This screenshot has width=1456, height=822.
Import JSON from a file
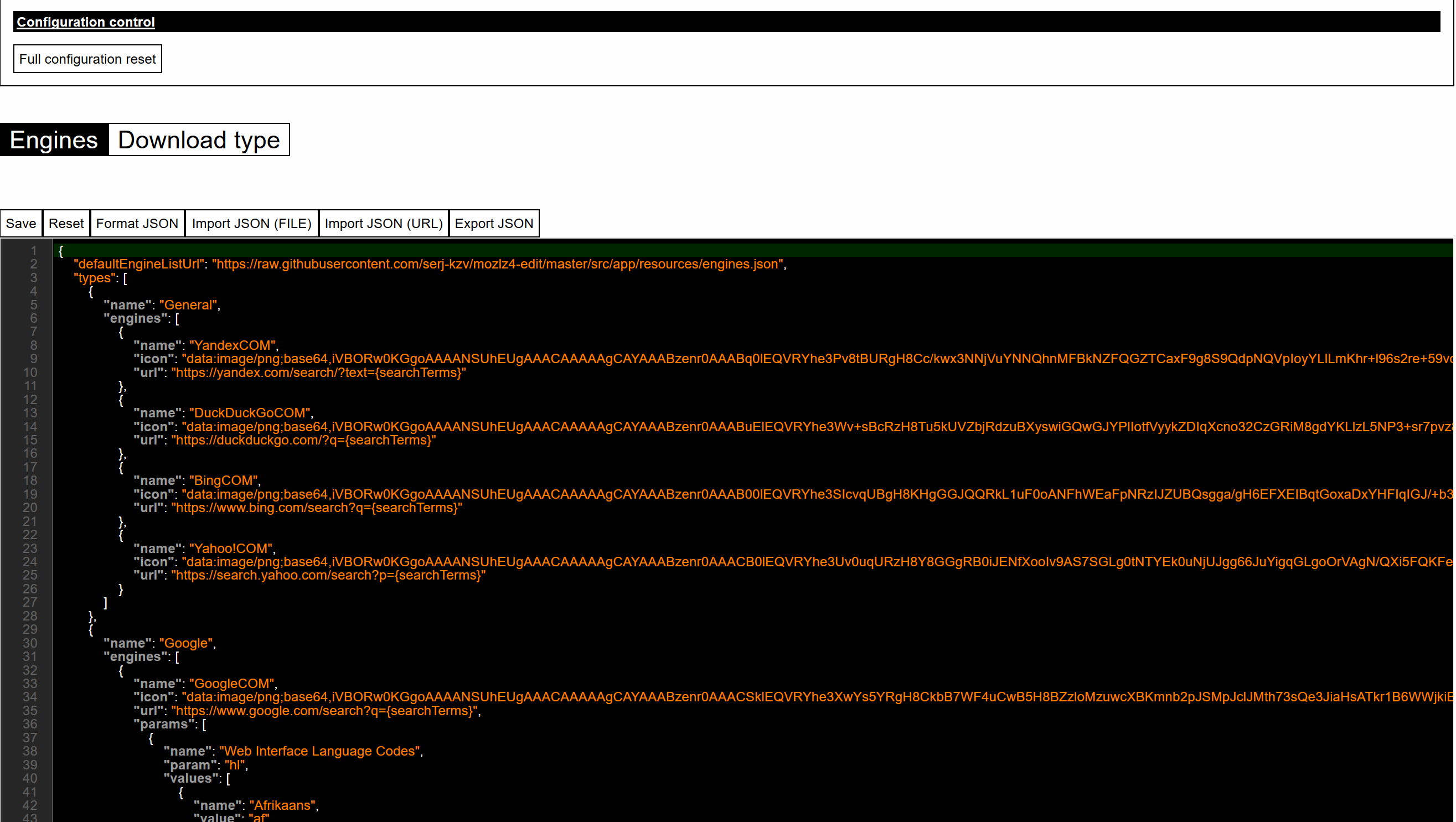(x=252, y=223)
